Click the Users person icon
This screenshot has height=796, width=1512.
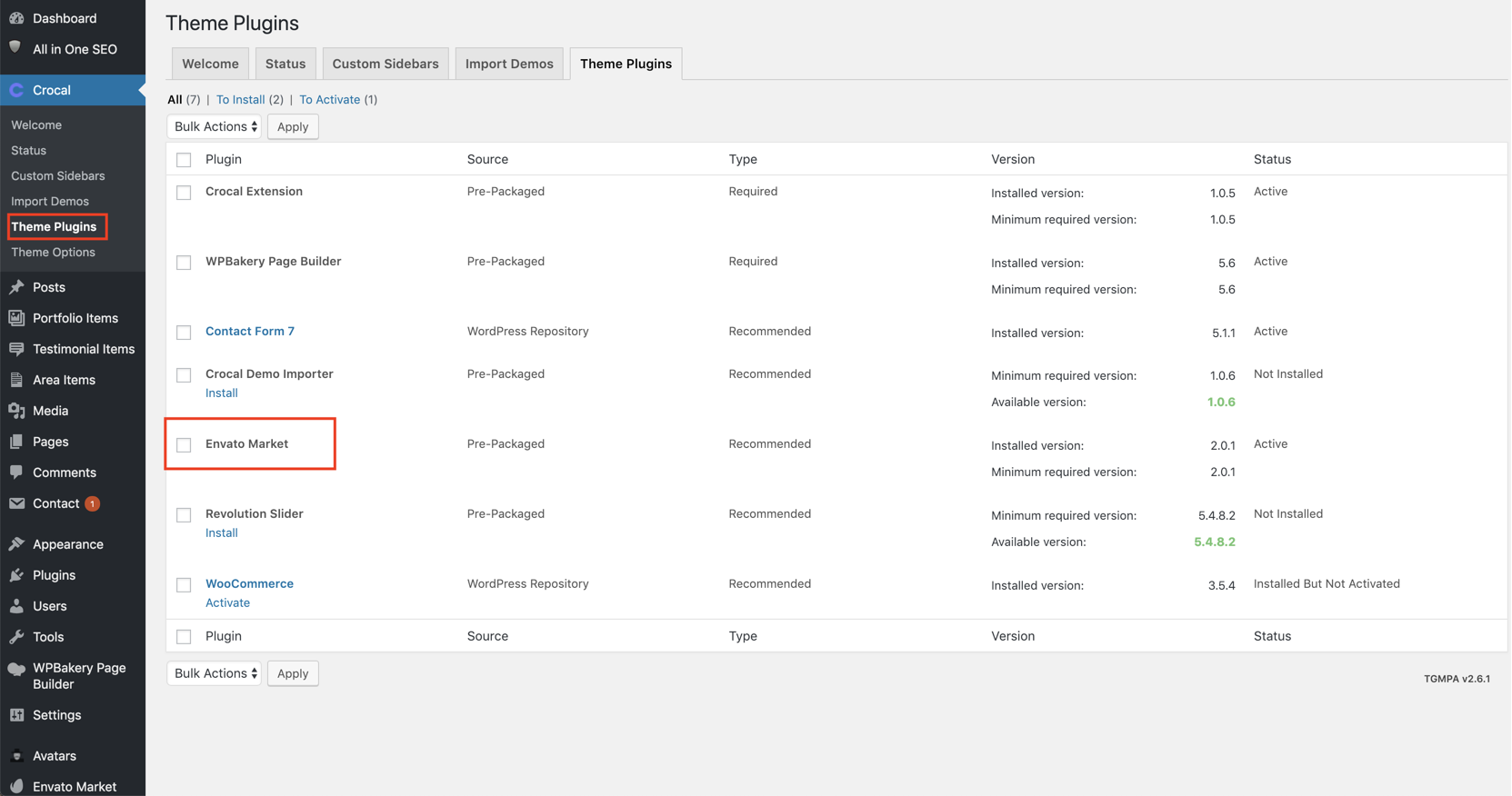pos(16,606)
